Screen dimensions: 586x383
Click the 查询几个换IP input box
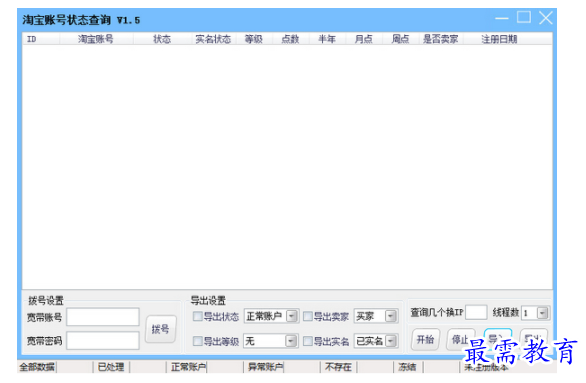pos(476,312)
